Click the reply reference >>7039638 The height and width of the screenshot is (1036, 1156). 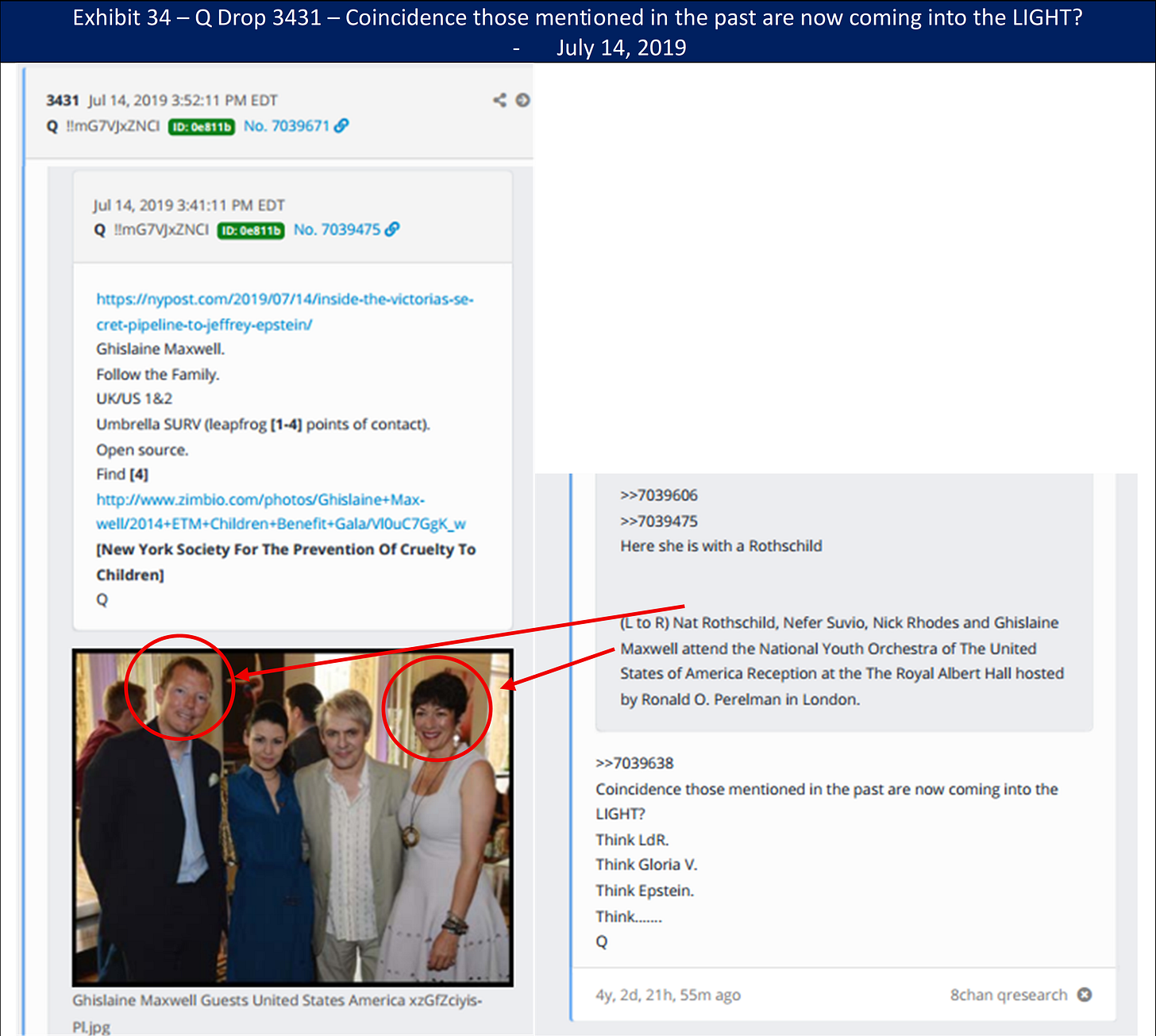634,764
